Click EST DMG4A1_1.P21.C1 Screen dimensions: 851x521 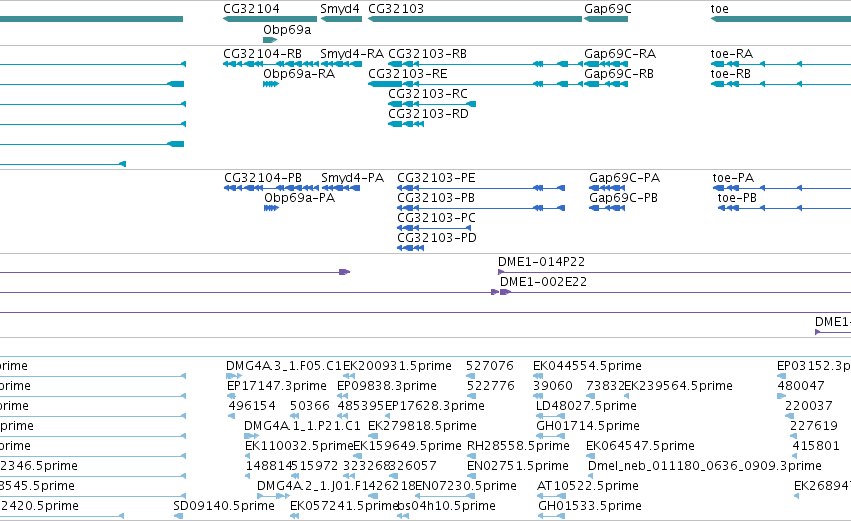302,427
